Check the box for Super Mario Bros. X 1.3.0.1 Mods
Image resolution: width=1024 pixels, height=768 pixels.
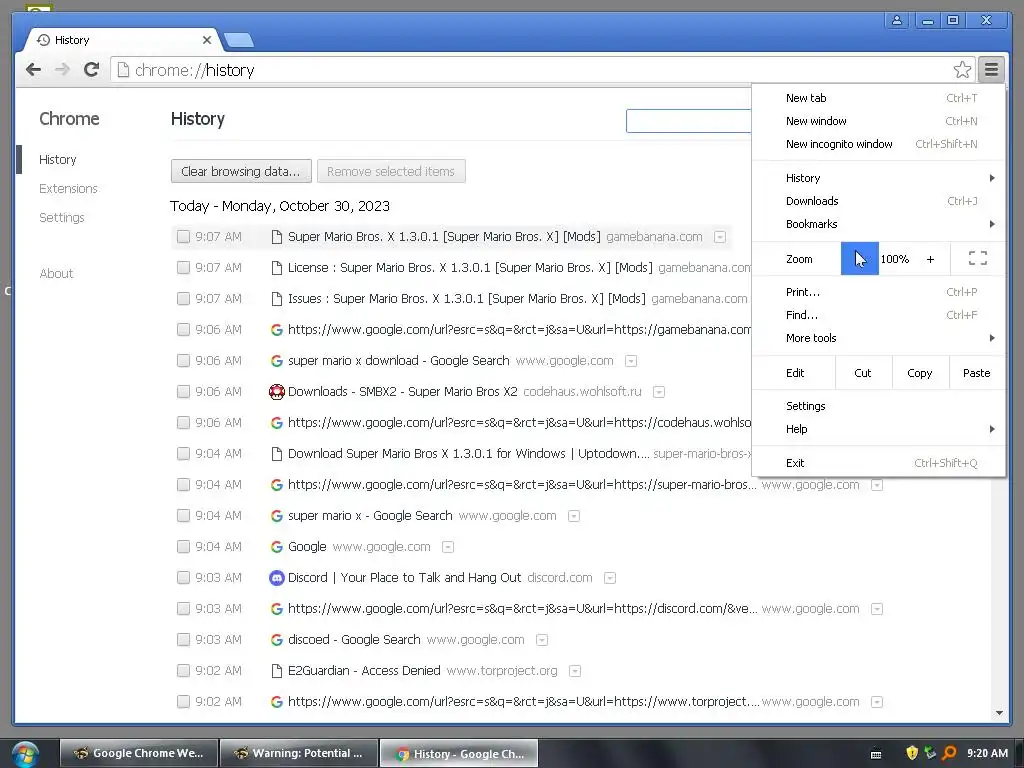tap(184, 236)
